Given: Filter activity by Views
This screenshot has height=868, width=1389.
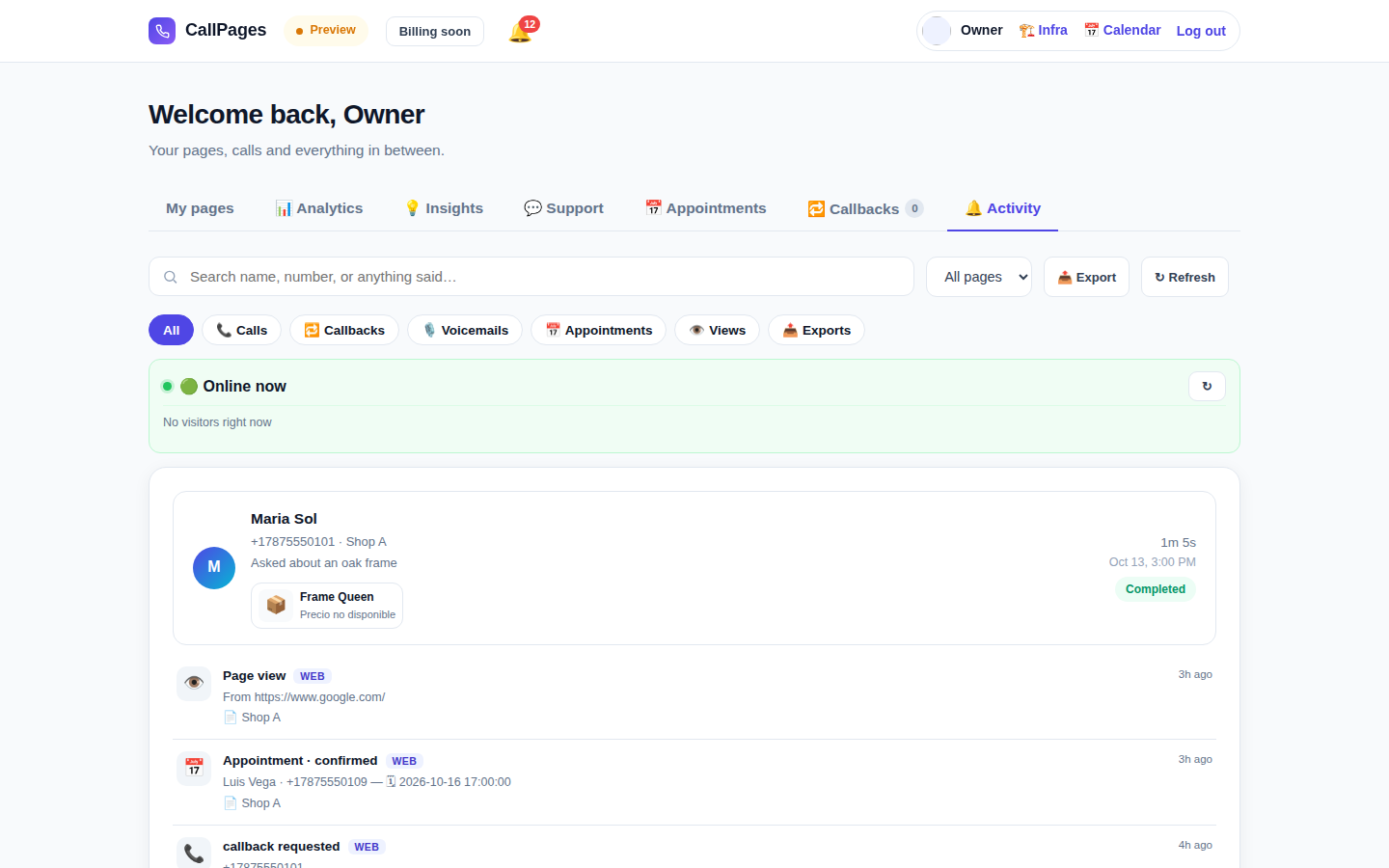Looking at the screenshot, I should (x=717, y=330).
